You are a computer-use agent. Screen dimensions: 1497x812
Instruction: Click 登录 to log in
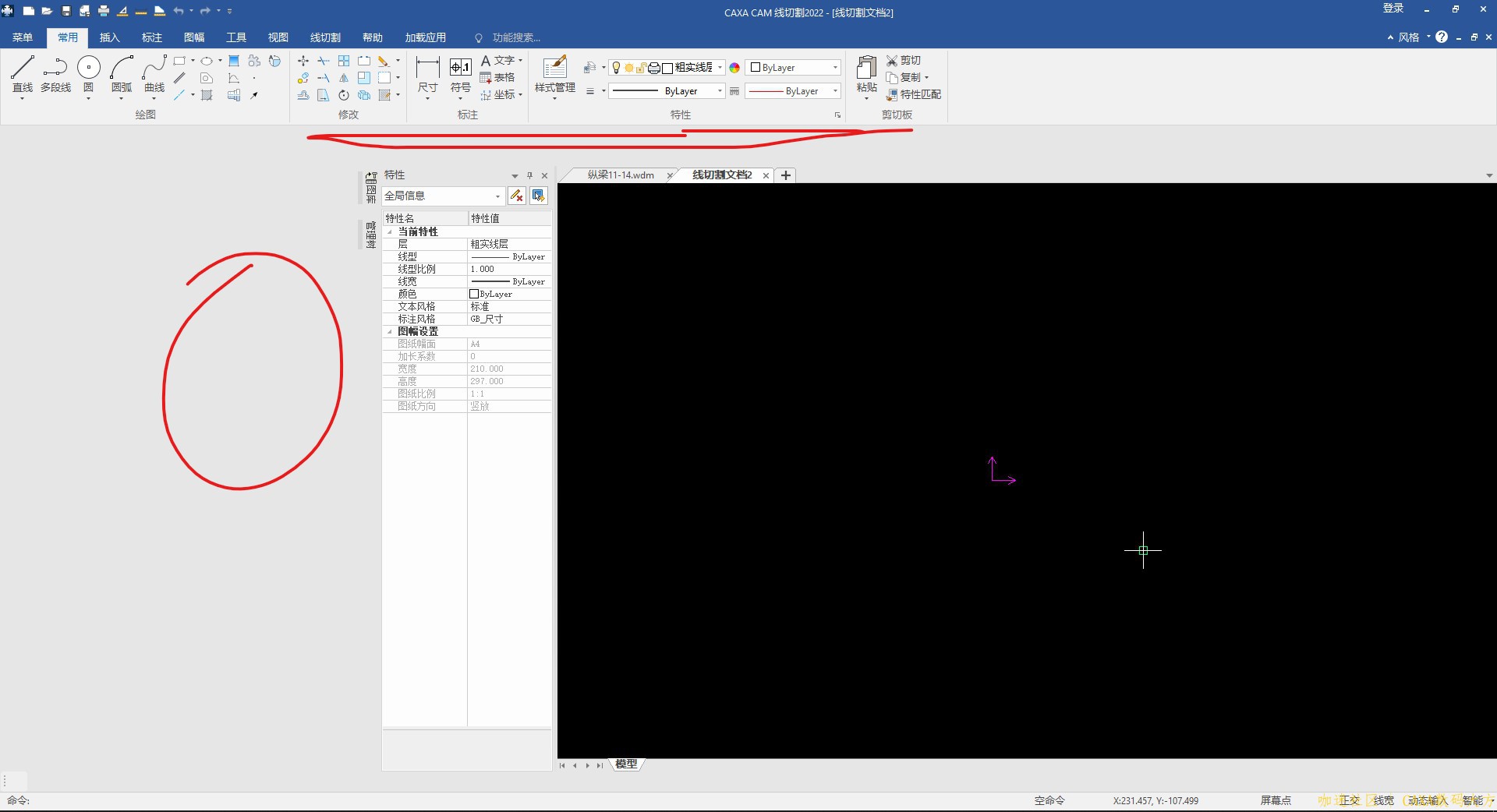coord(1393,9)
